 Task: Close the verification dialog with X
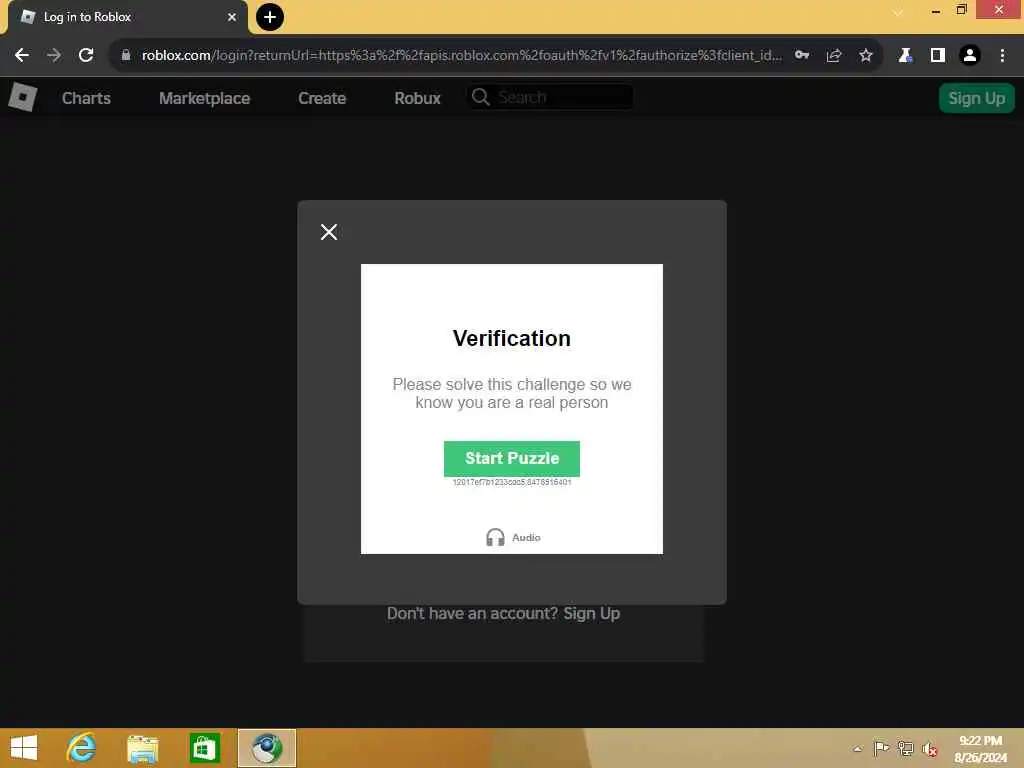(328, 232)
